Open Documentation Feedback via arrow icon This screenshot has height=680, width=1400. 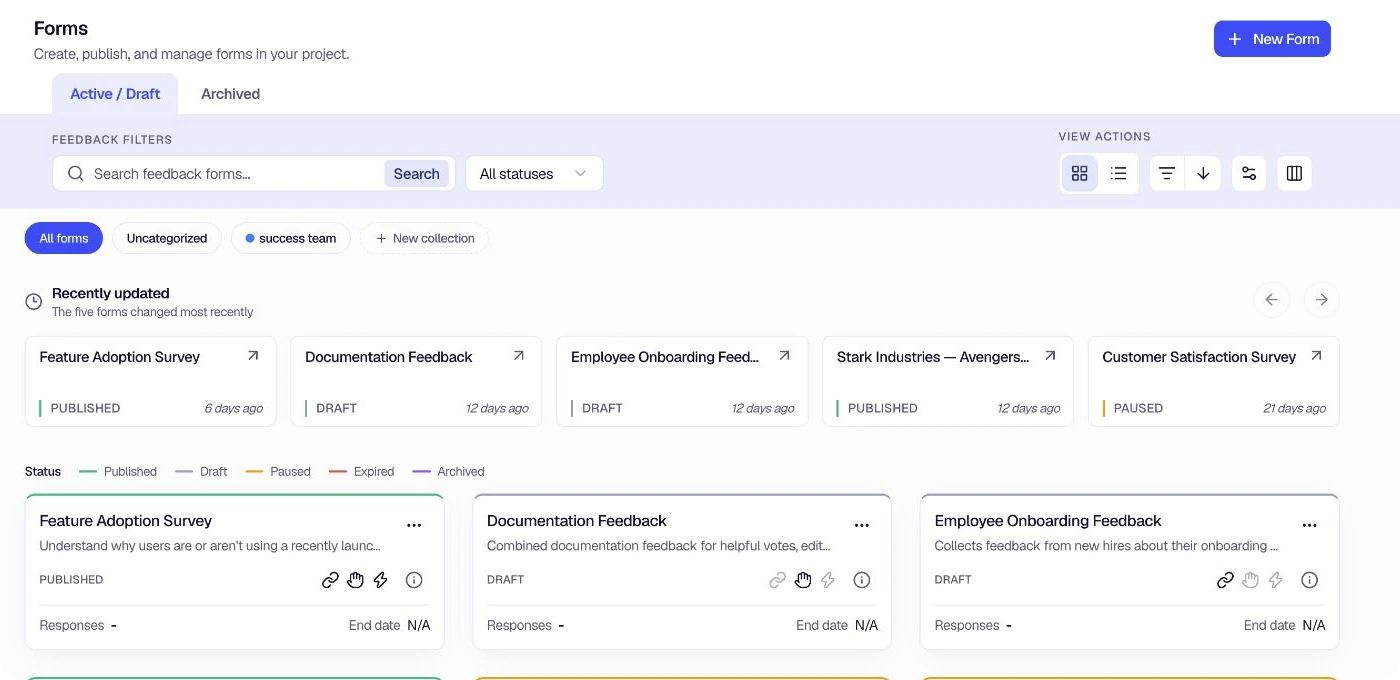(x=519, y=355)
